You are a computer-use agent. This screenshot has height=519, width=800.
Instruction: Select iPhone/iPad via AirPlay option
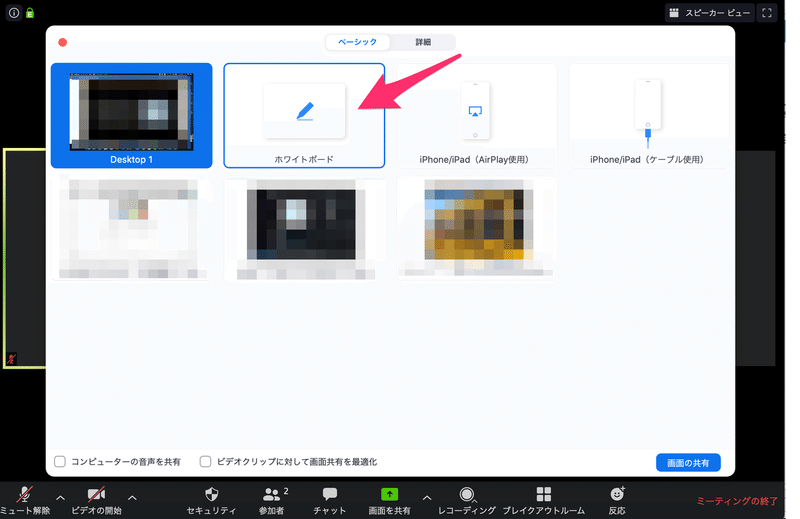[x=476, y=115]
